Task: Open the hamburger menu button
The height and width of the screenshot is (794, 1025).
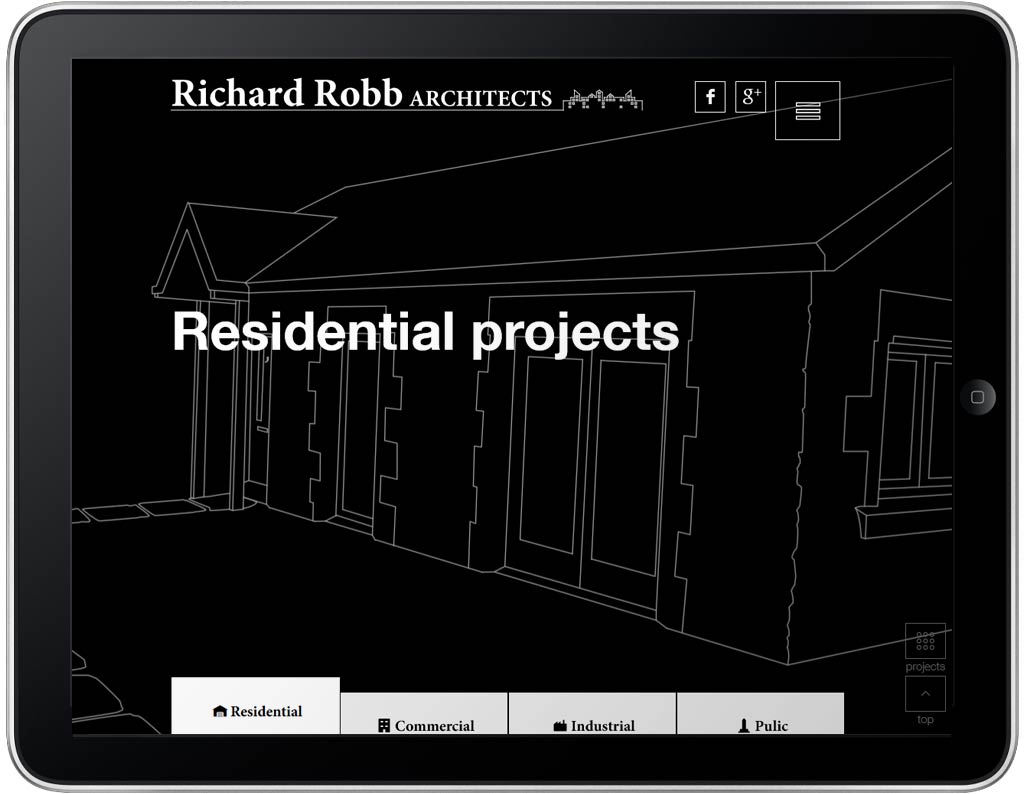Action: pyautogui.click(x=807, y=110)
